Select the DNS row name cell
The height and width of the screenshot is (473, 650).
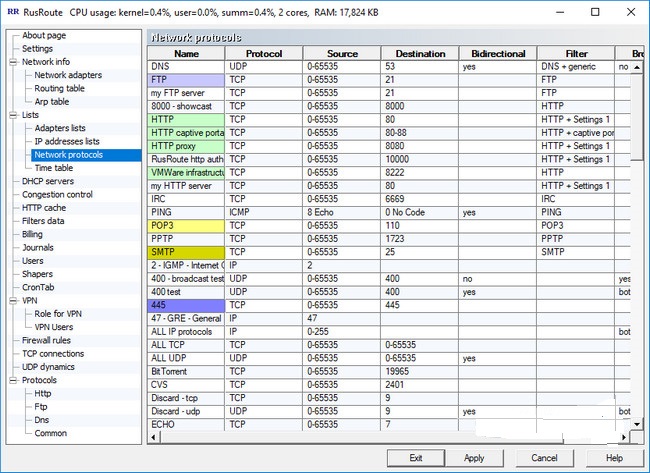(186, 66)
